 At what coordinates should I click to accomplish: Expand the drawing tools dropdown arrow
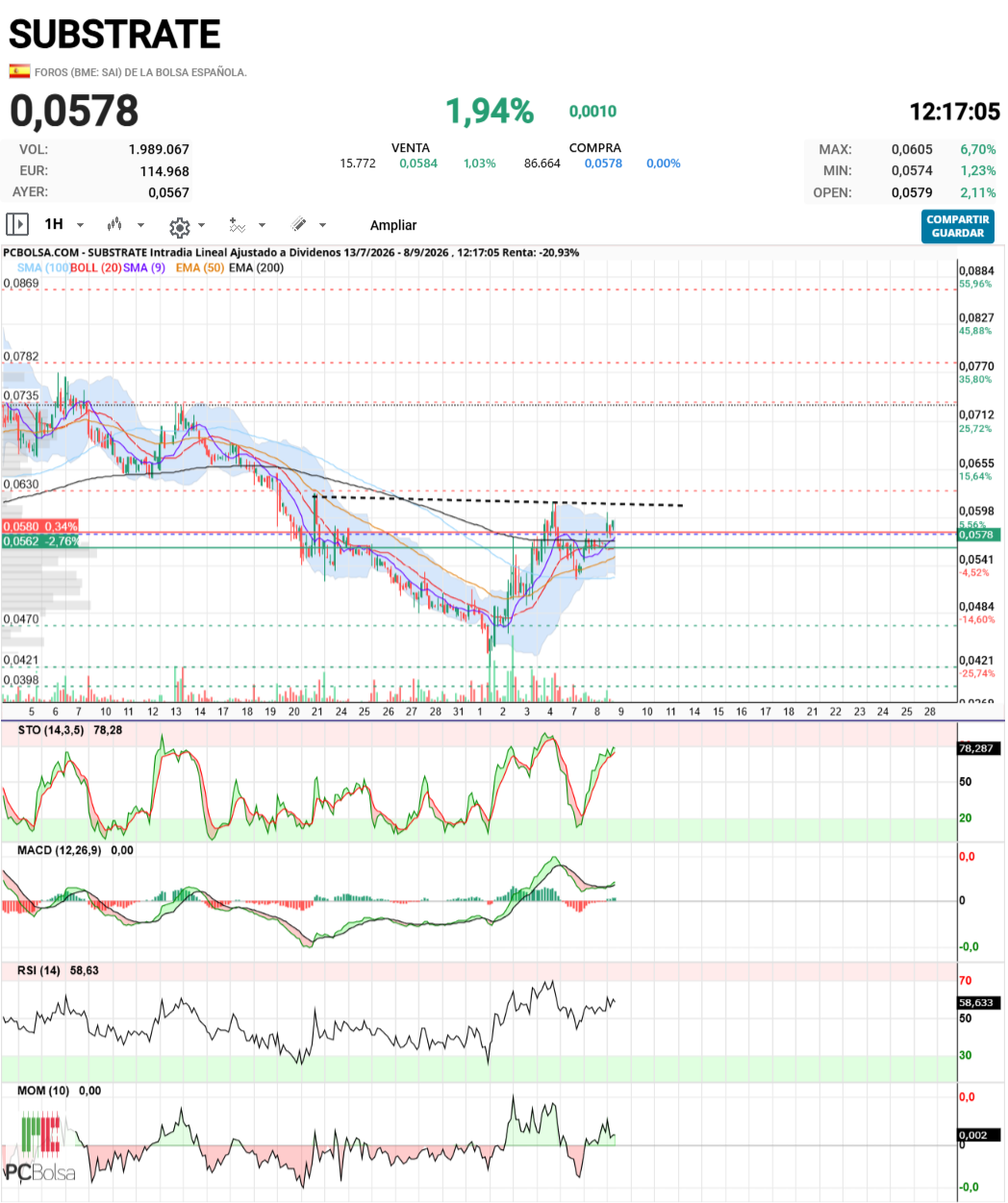point(322,225)
